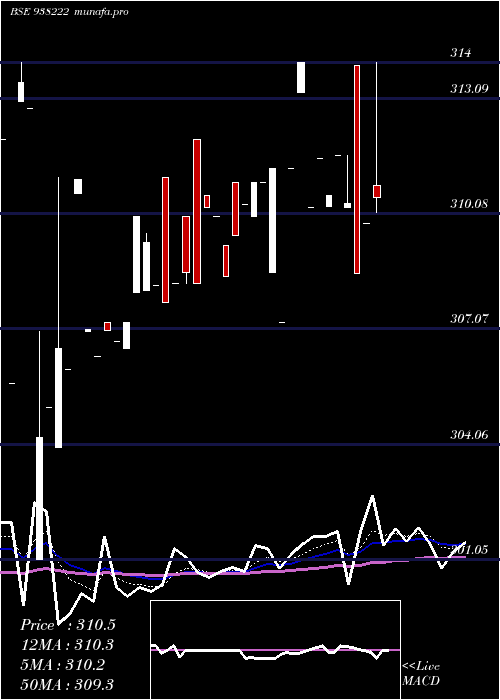Screen dimensions: 500x700
Task: Click inside the Live MACD inset chart
Action: point(275,650)
